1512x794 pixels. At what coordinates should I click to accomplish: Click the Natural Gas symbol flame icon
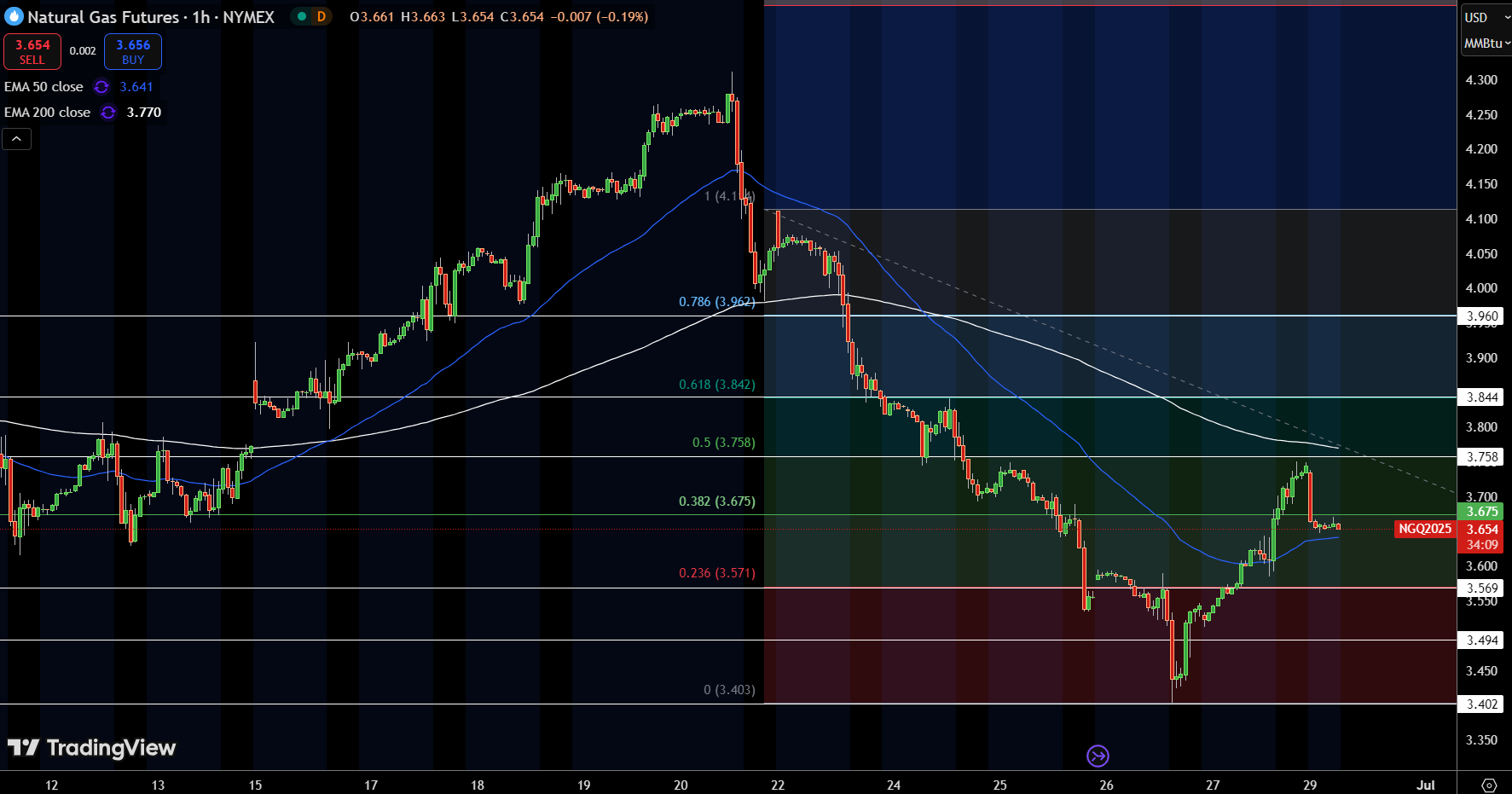(x=14, y=16)
